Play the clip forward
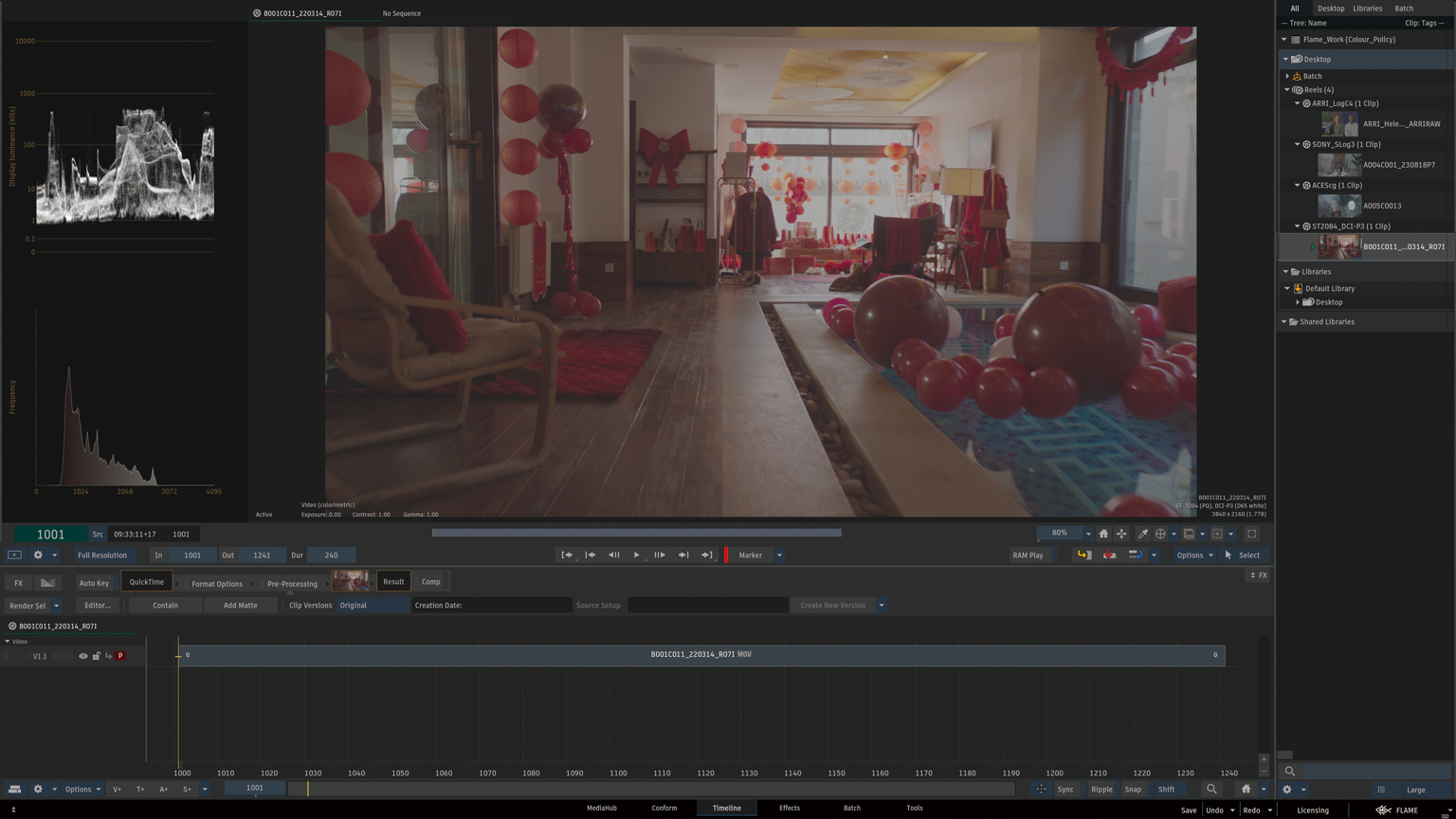1456x819 pixels. pyautogui.click(x=636, y=555)
